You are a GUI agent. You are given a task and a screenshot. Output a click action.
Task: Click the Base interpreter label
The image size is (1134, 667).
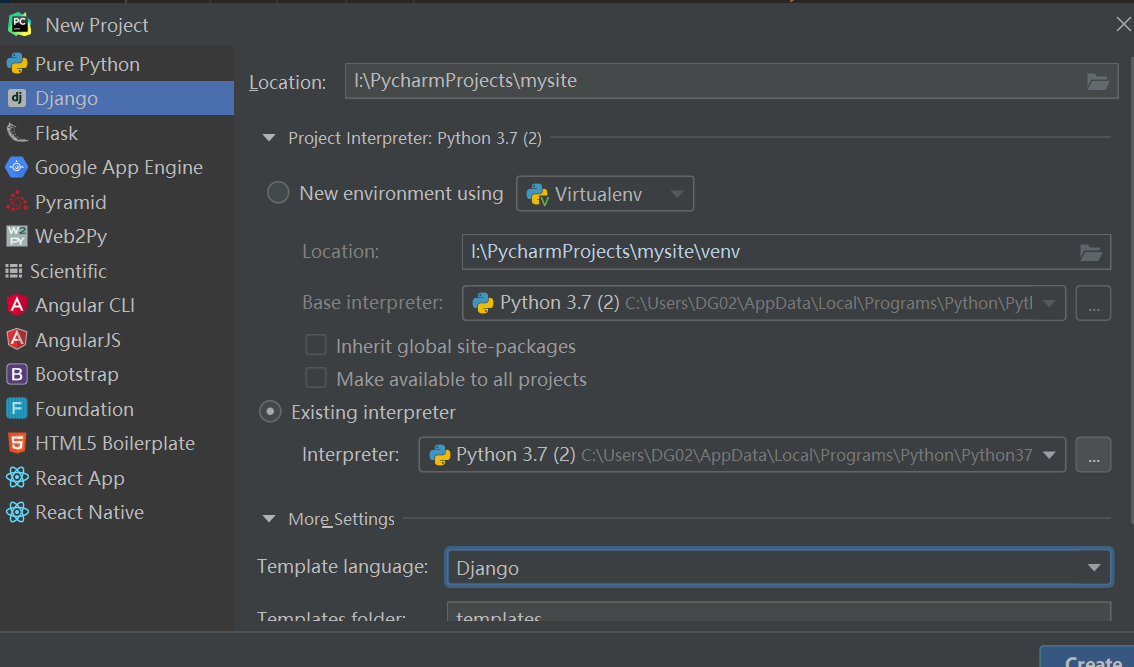click(x=372, y=302)
